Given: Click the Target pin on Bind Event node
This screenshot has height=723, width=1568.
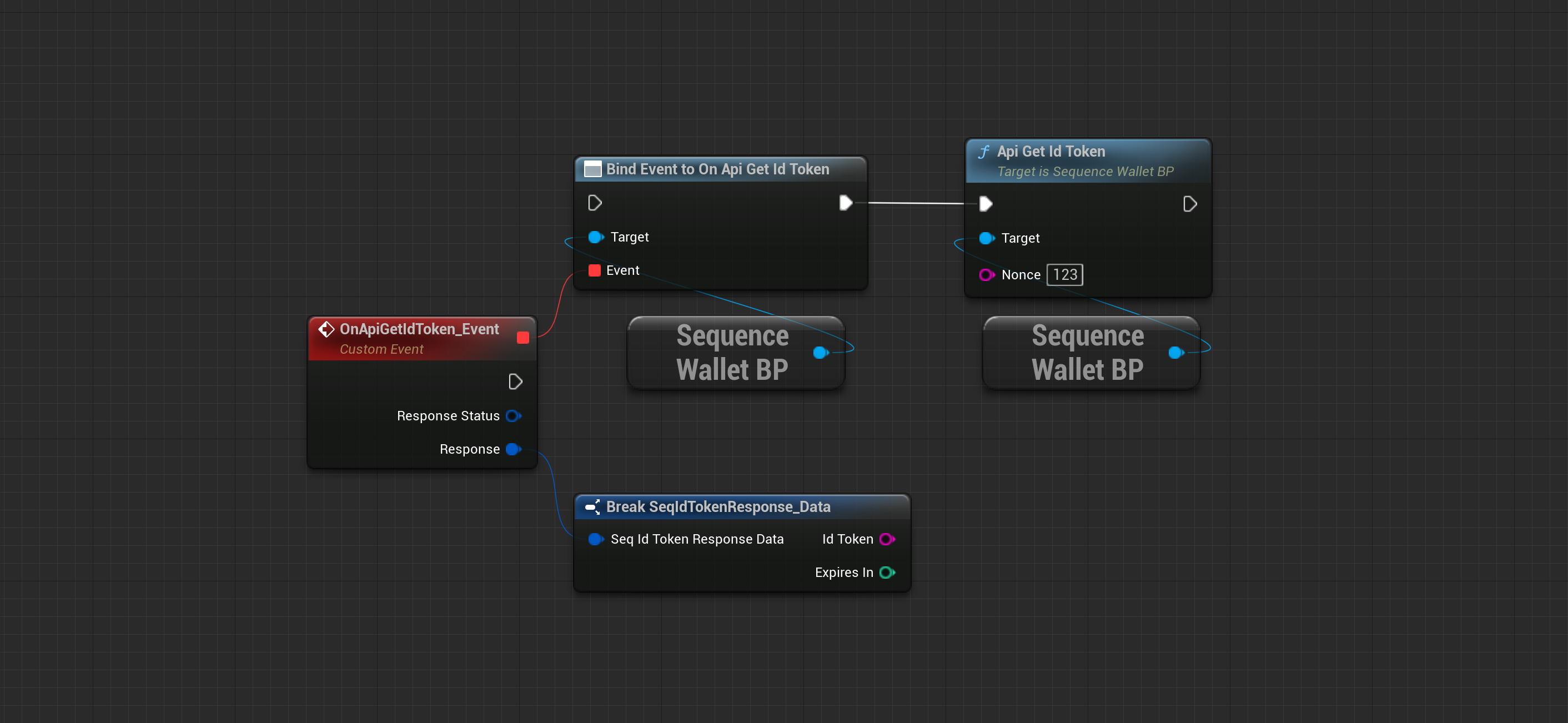Looking at the screenshot, I should 595,237.
